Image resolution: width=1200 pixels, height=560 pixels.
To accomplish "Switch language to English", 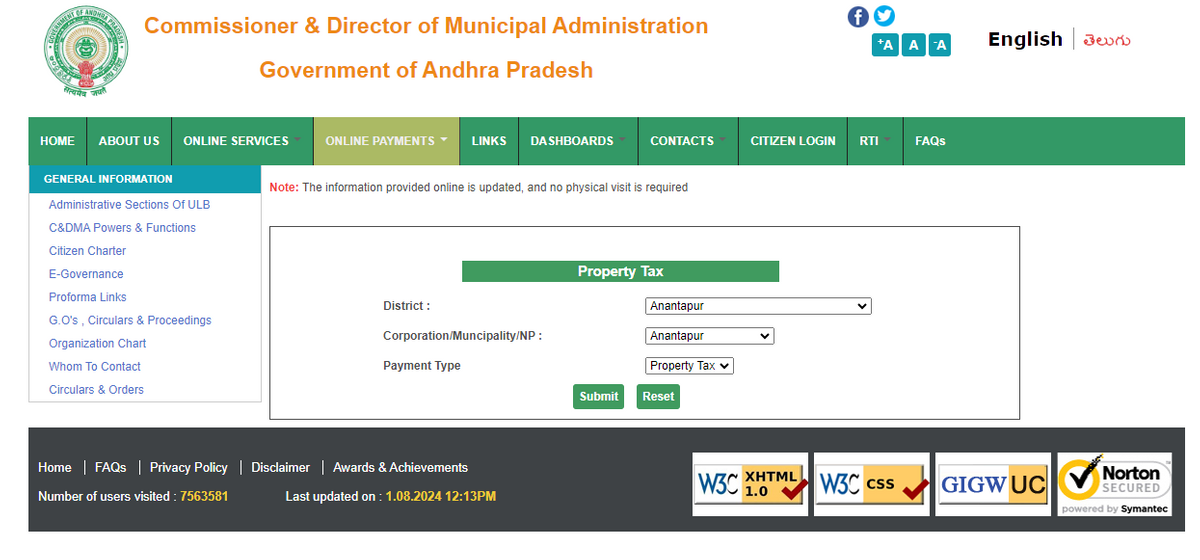I will (1025, 39).
